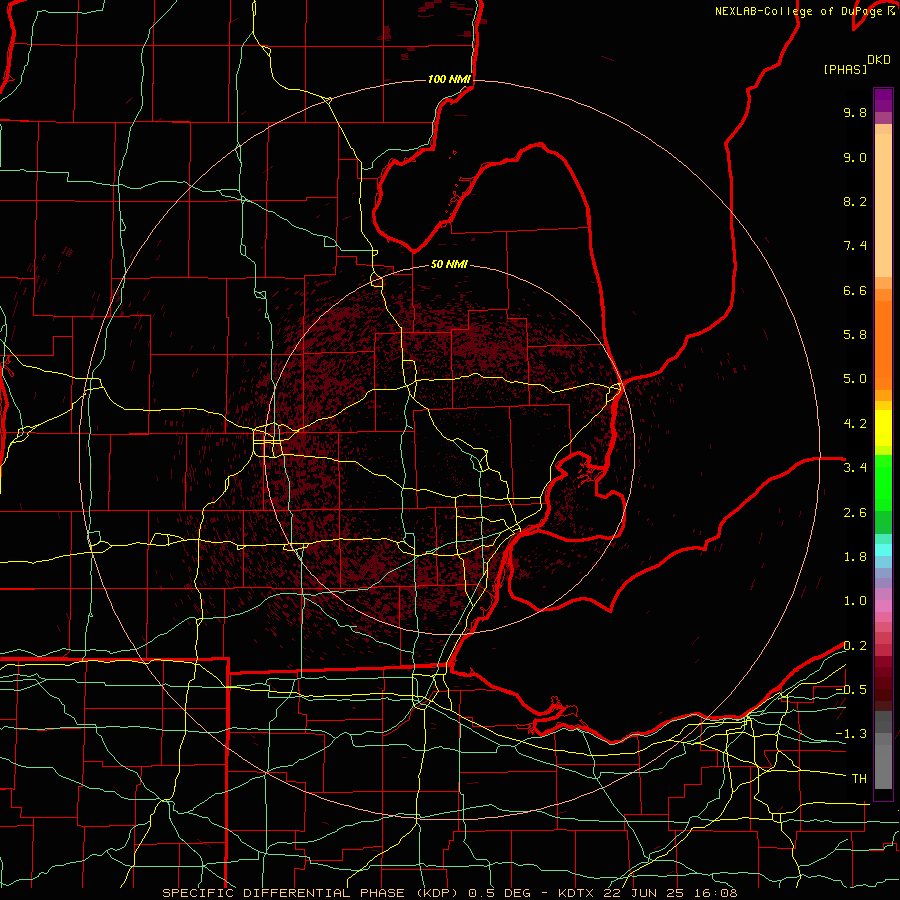Click the Specific Differential Phase KDTX caption

click(449, 893)
